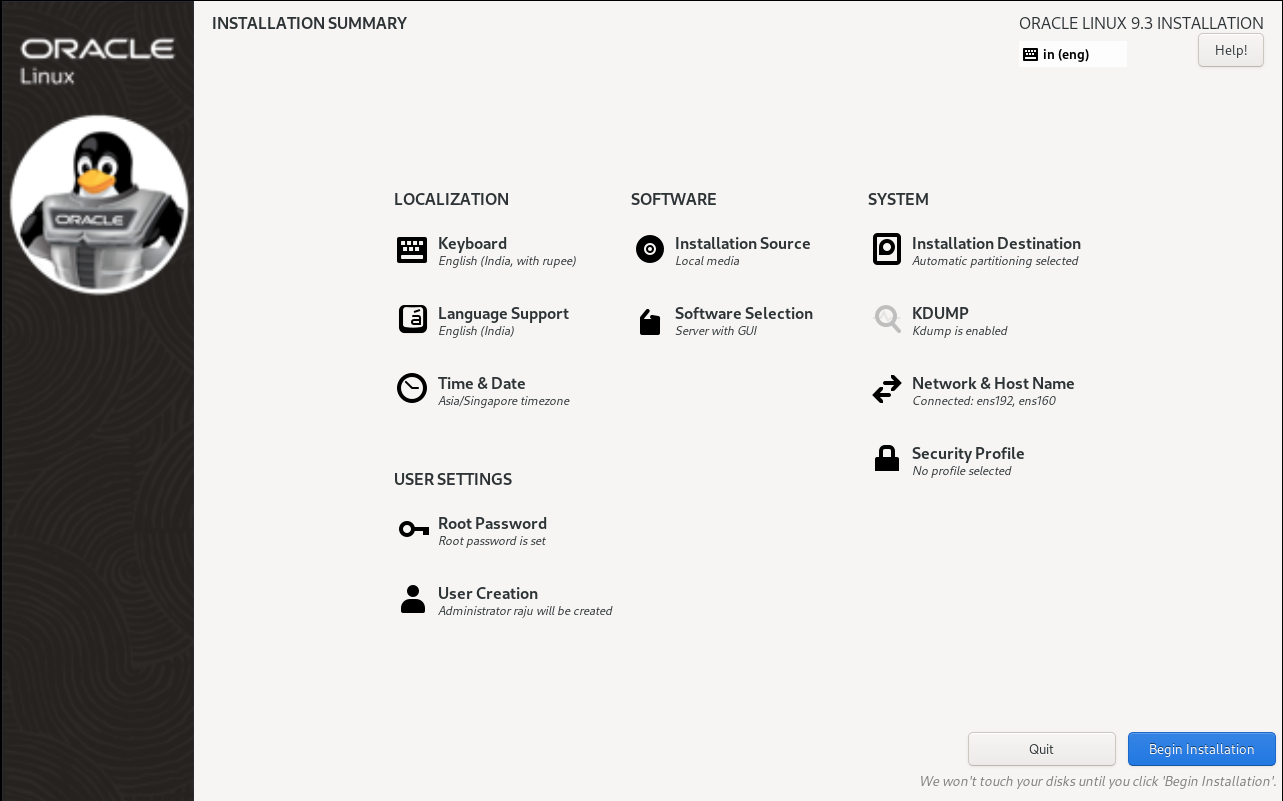
Task: Click the KDUMP magnifier icon
Action: pyautogui.click(x=887, y=319)
